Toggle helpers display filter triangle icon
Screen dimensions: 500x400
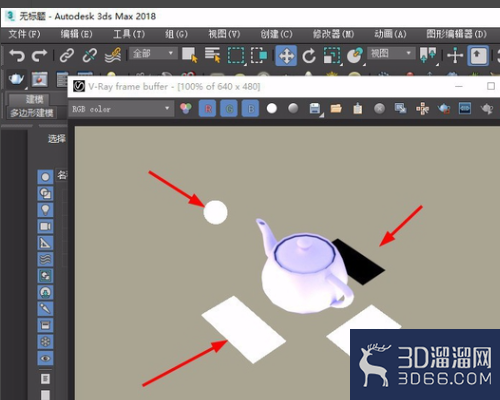[45, 243]
